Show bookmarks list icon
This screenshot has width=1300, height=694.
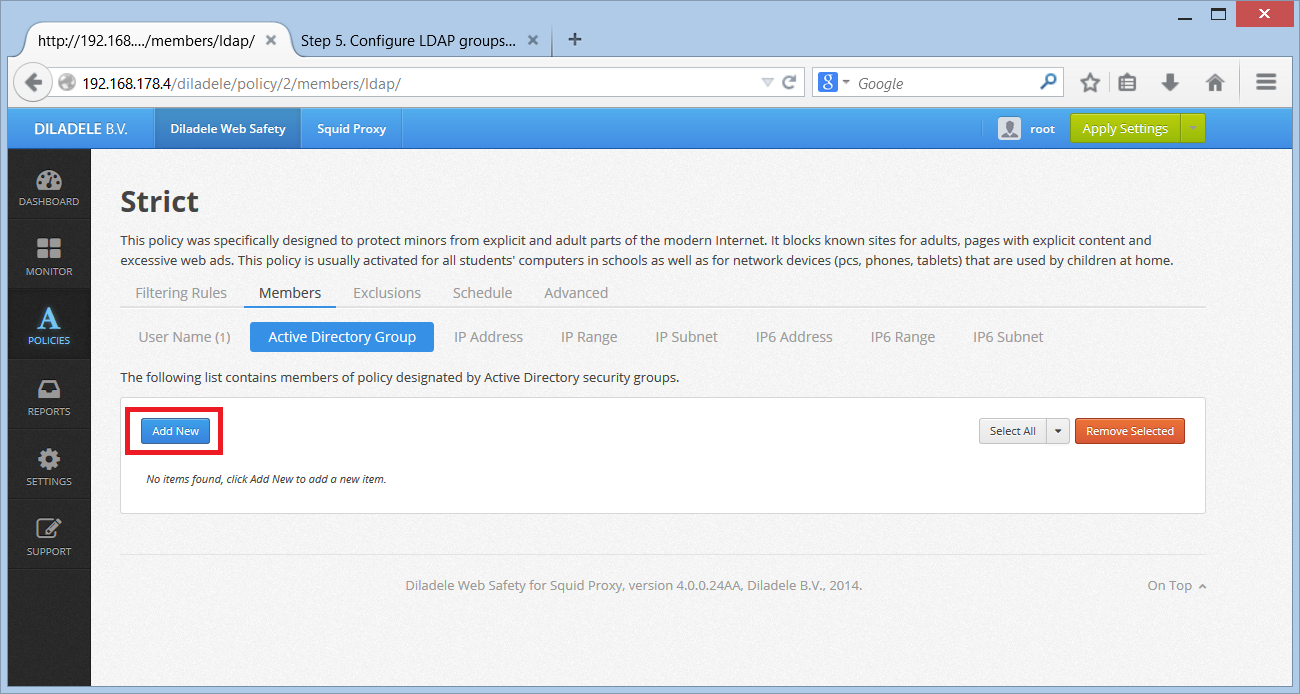tap(1127, 83)
